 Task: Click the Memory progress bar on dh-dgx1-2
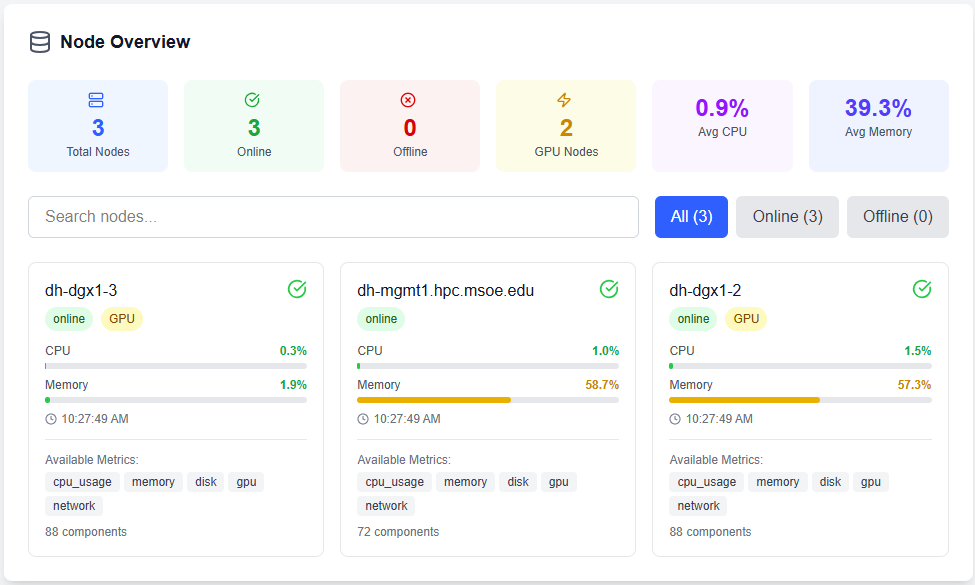tap(800, 400)
